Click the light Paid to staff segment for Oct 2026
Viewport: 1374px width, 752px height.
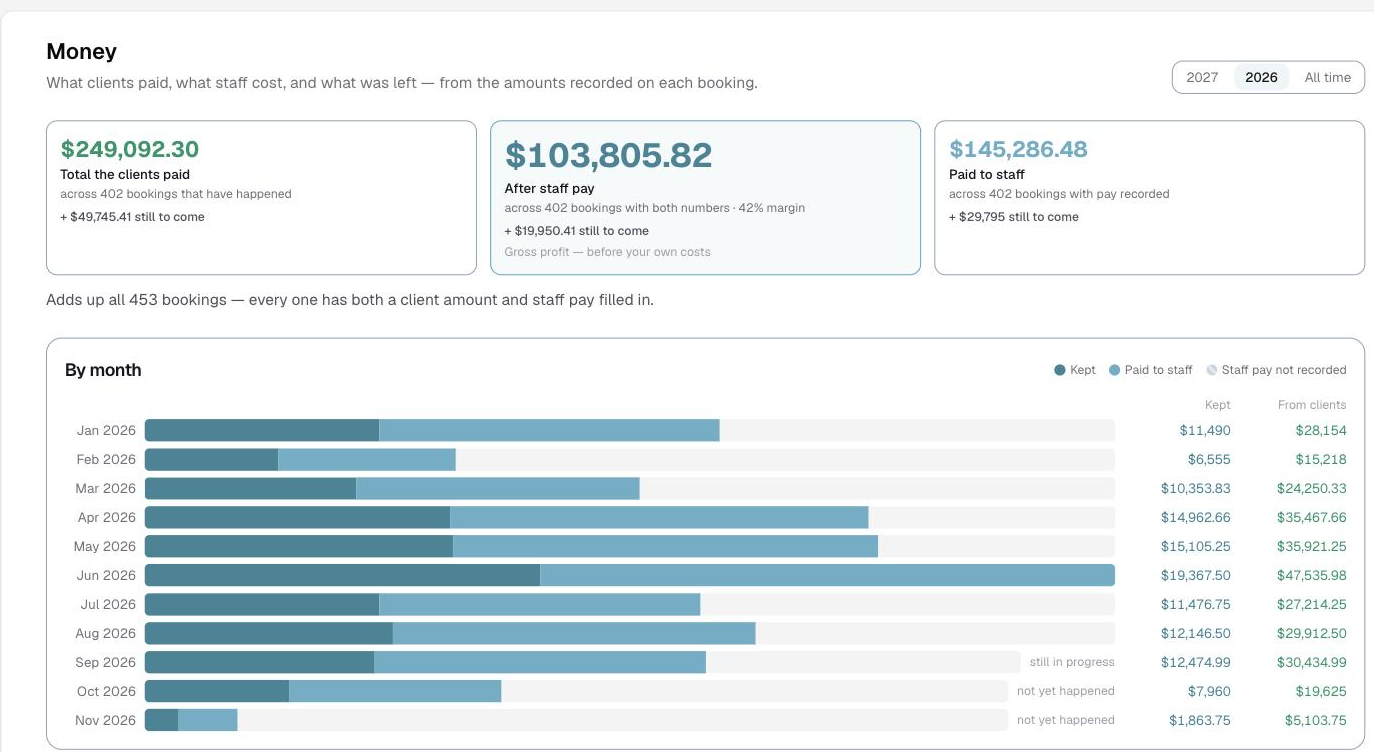tap(395, 691)
